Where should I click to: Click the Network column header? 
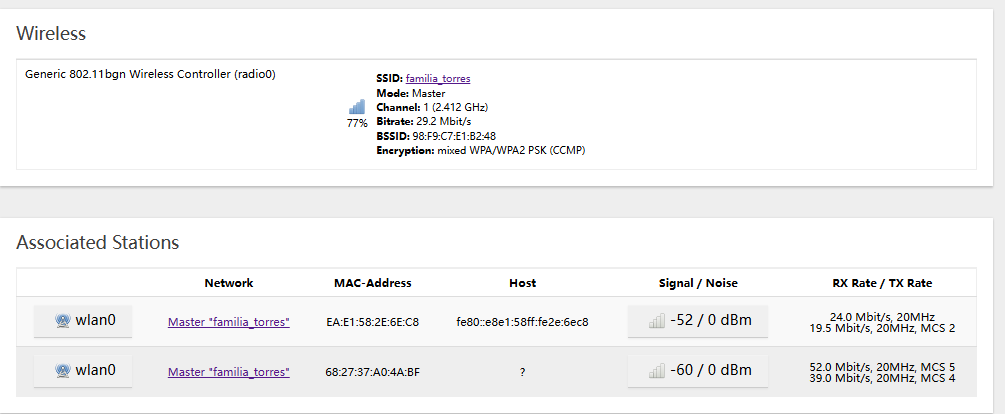tap(229, 283)
